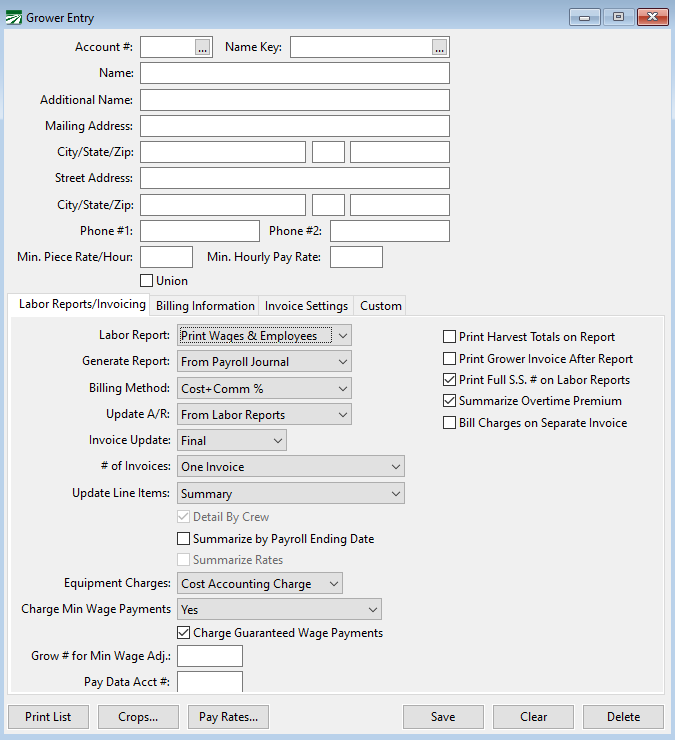Click the Pay Rates... button
The image size is (675, 740).
click(229, 717)
